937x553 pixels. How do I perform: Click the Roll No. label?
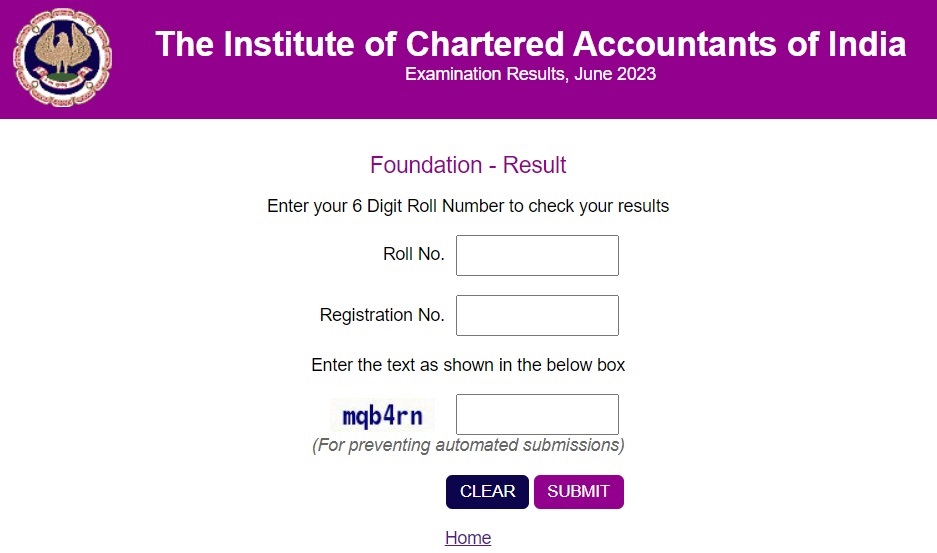[x=413, y=254]
